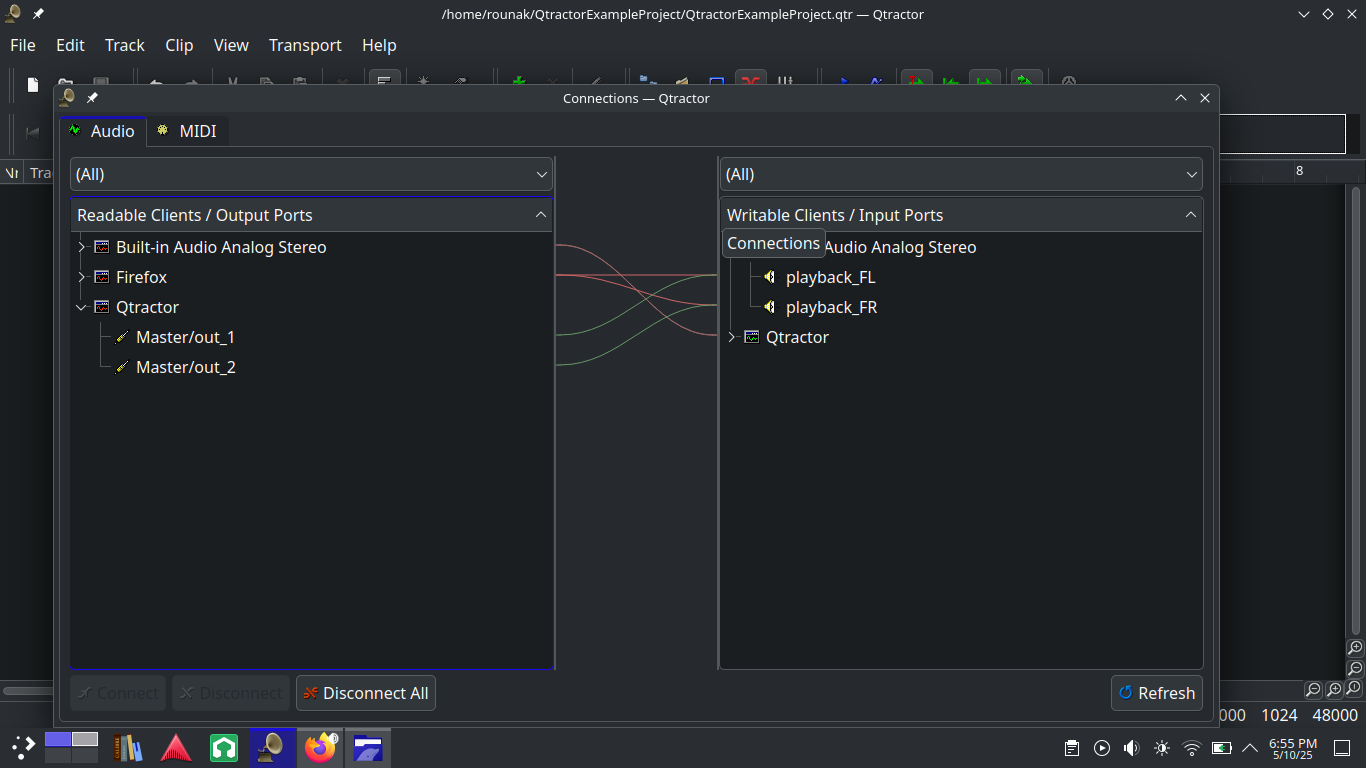Toggle the Mixer toolbar button beside Connections

click(x=785, y=81)
